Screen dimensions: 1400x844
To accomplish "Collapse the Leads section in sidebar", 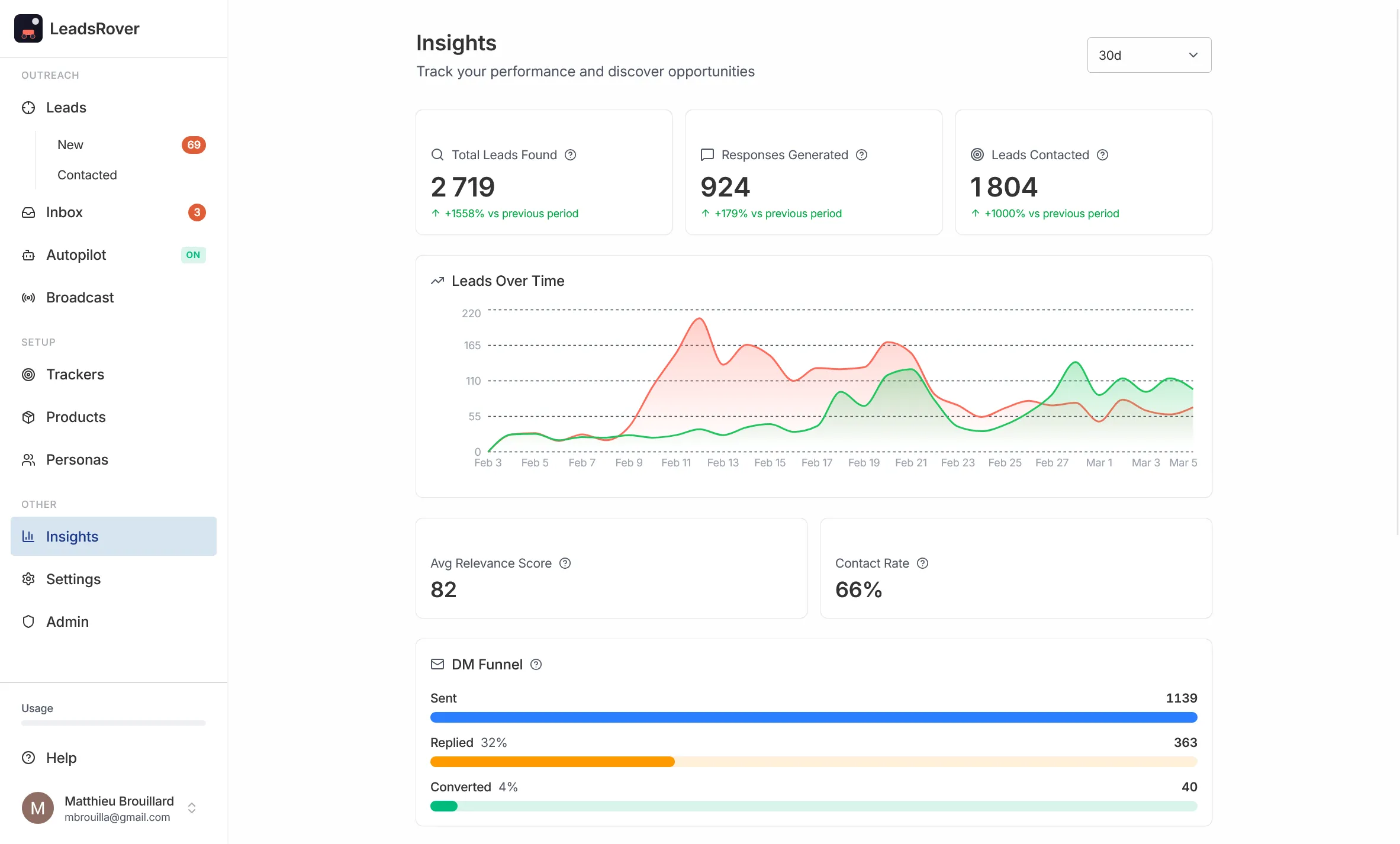I will click(x=66, y=108).
